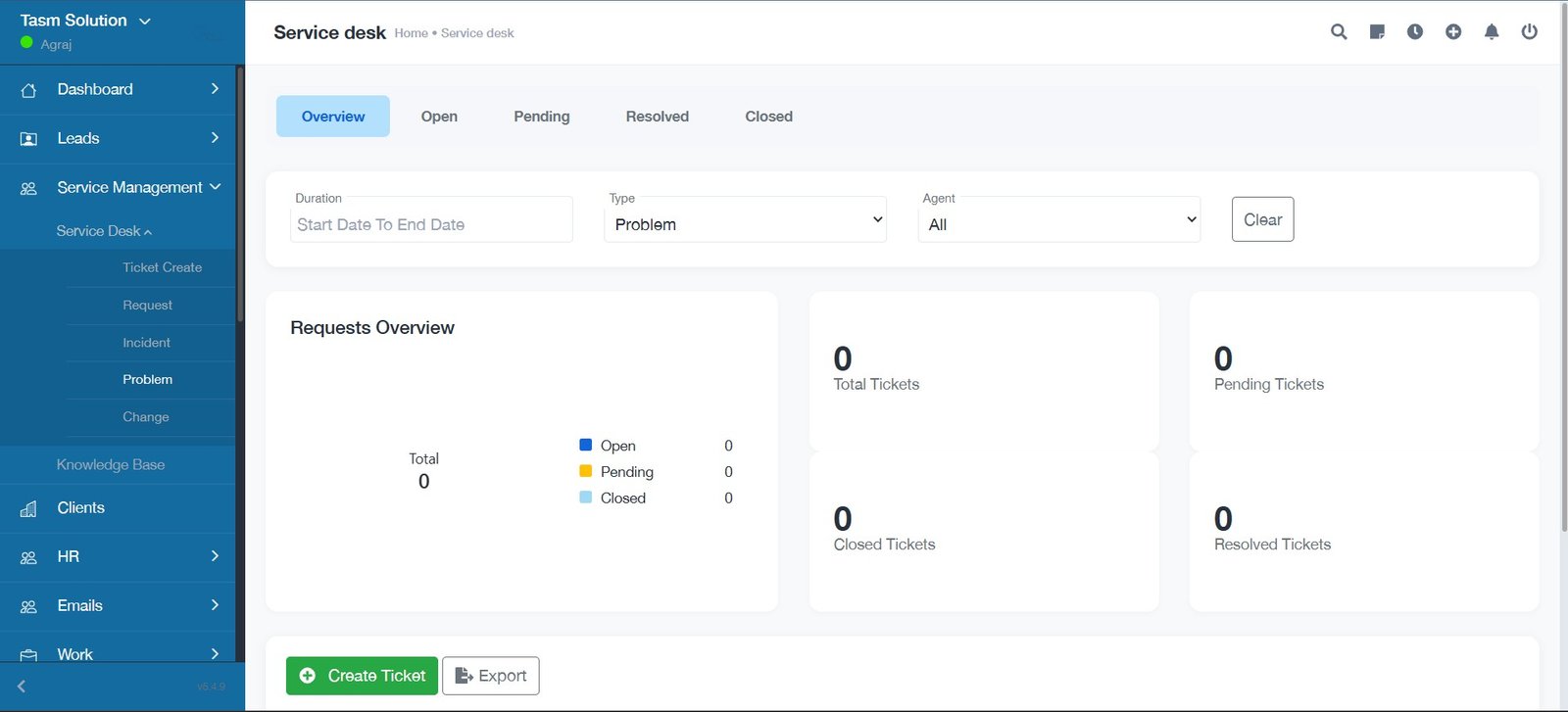The width and height of the screenshot is (1568, 712).
Task: Switch to the Resolved tab
Action: click(x=657, y=117)
